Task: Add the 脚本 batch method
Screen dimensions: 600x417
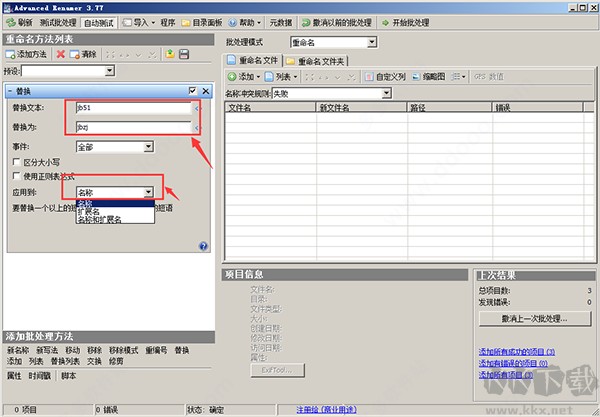Action: (68, 376)
